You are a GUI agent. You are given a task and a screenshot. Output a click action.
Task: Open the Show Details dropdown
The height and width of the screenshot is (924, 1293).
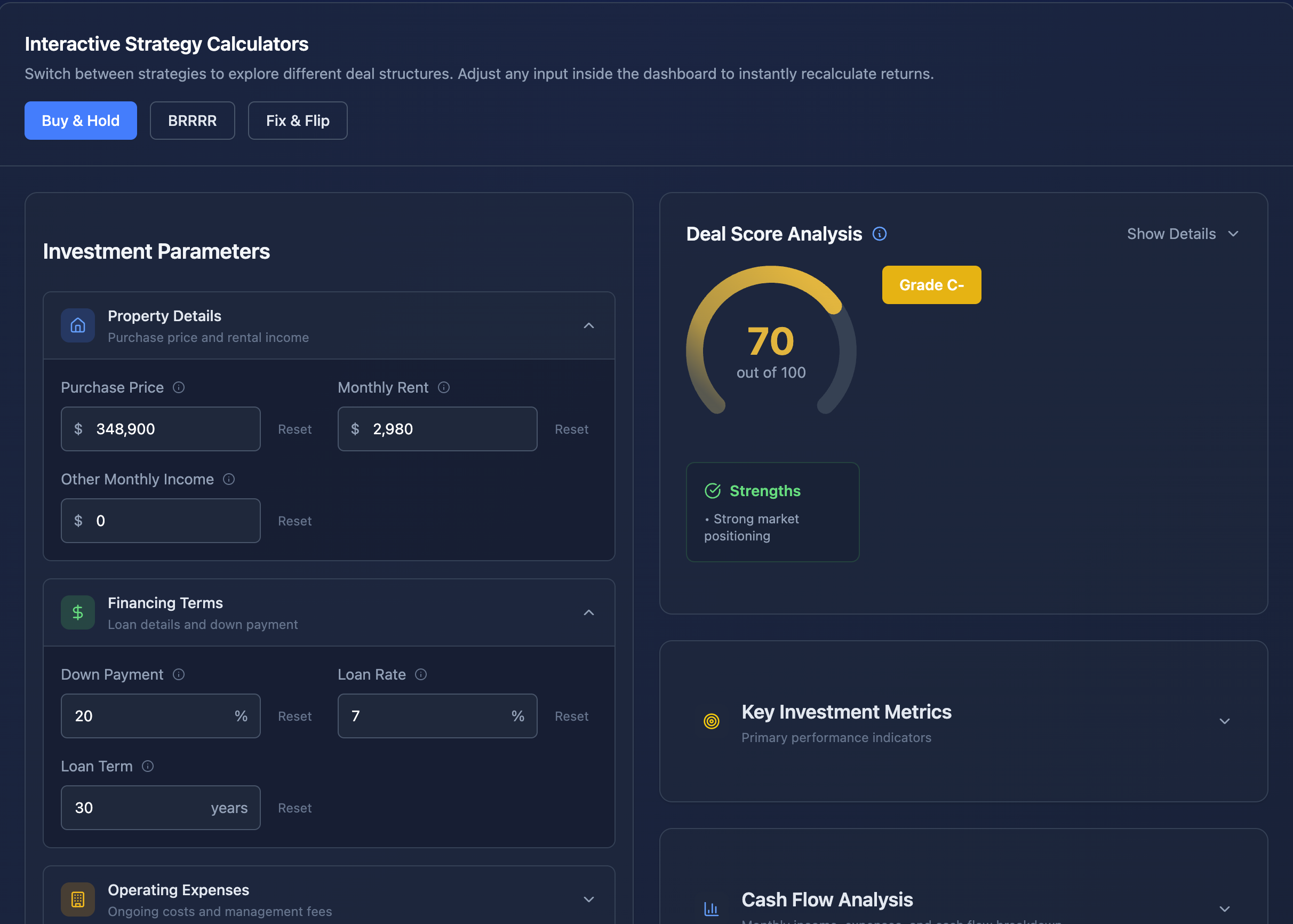tap(1183, 234)
